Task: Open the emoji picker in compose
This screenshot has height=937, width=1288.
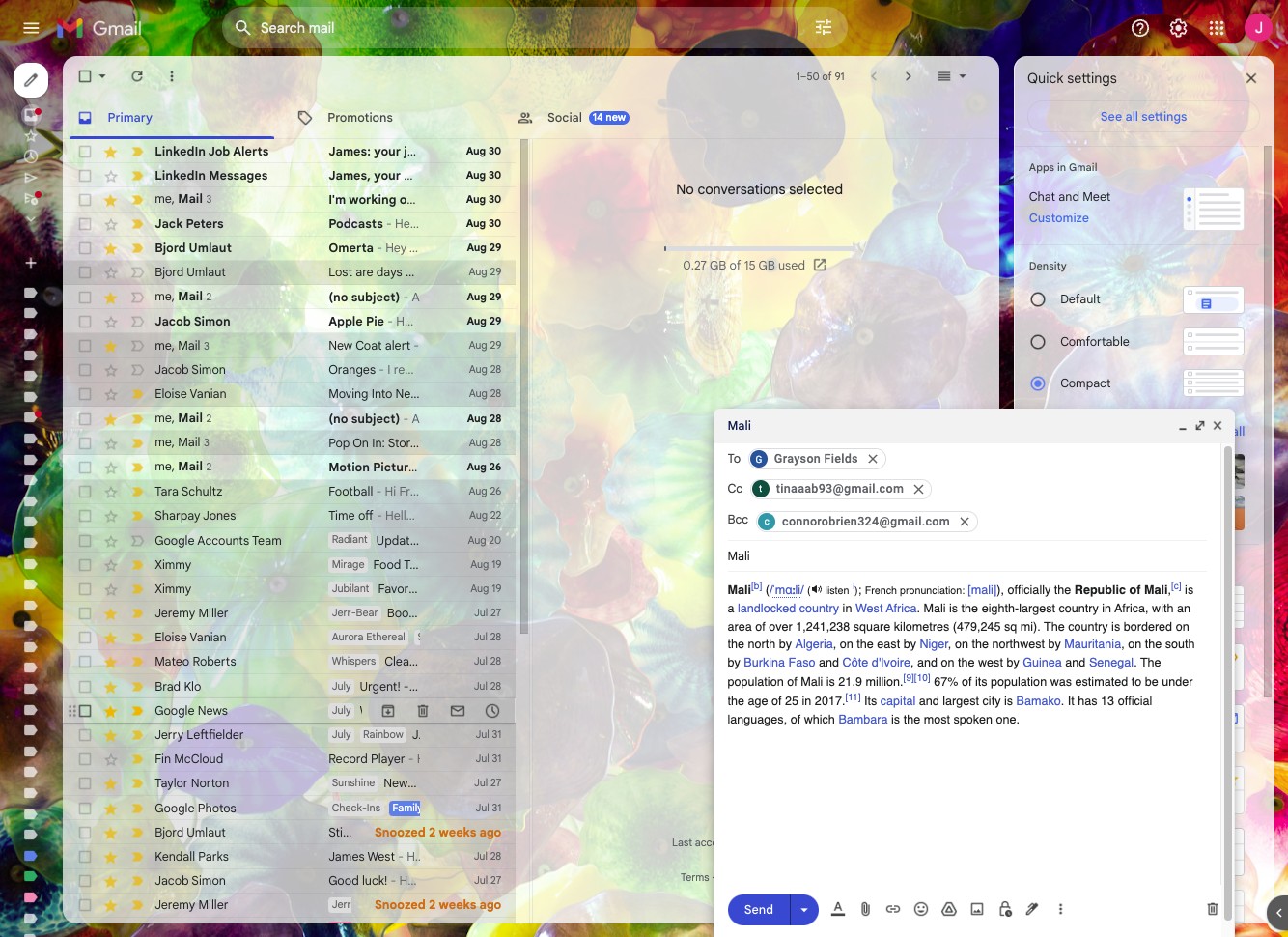Action: coord(921,909)
